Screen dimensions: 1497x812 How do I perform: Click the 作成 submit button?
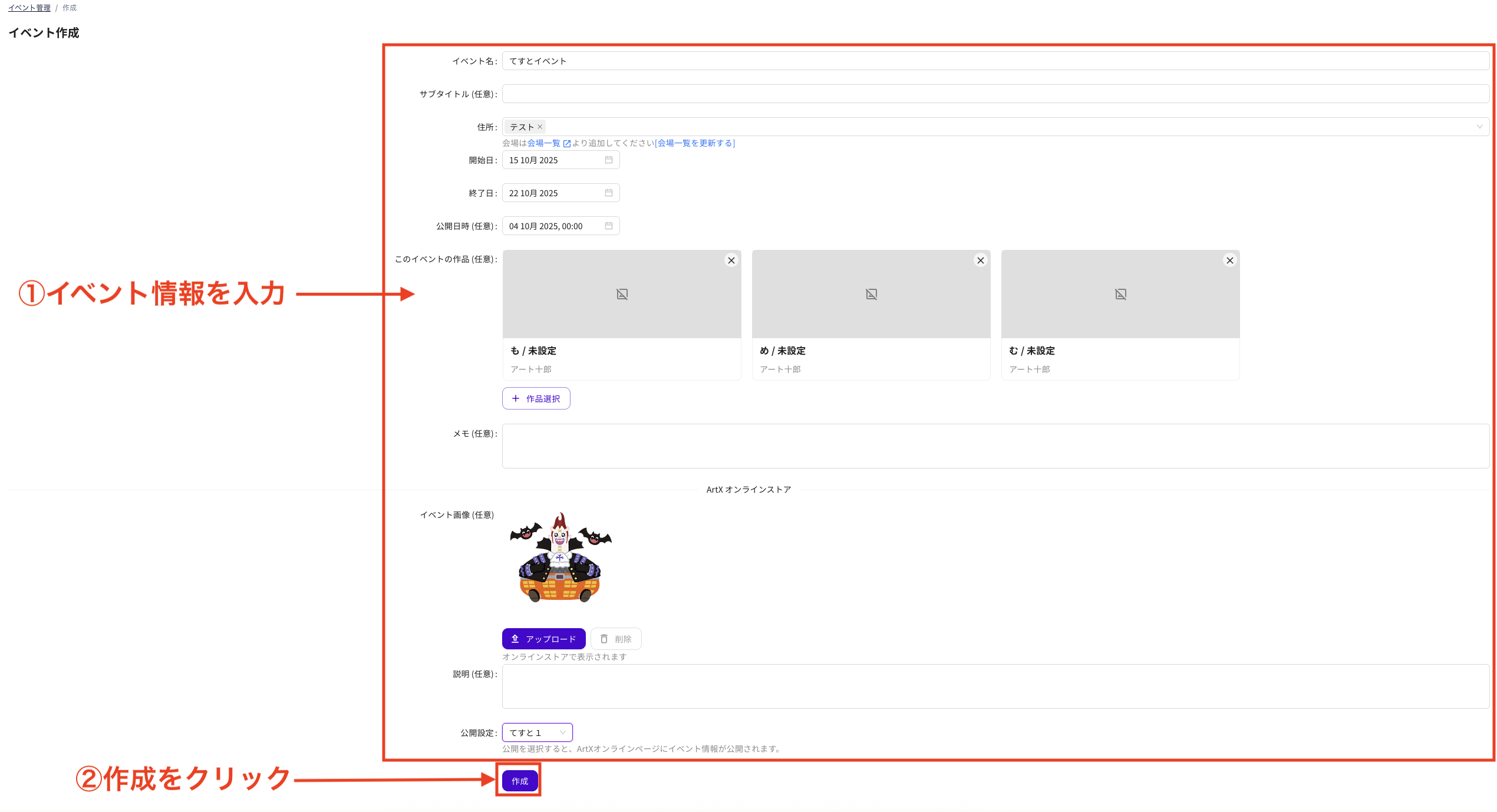click(x=519, y=781)
